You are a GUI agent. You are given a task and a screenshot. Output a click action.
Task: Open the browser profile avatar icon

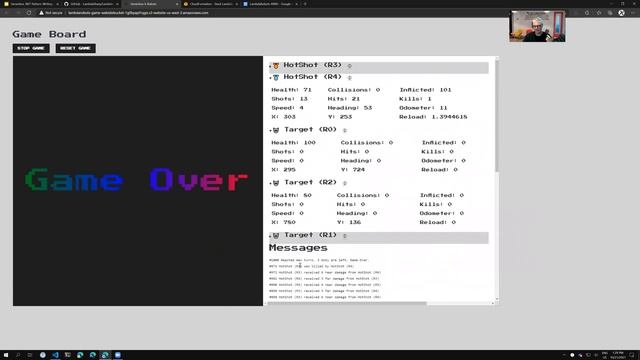tap(621, 13)
